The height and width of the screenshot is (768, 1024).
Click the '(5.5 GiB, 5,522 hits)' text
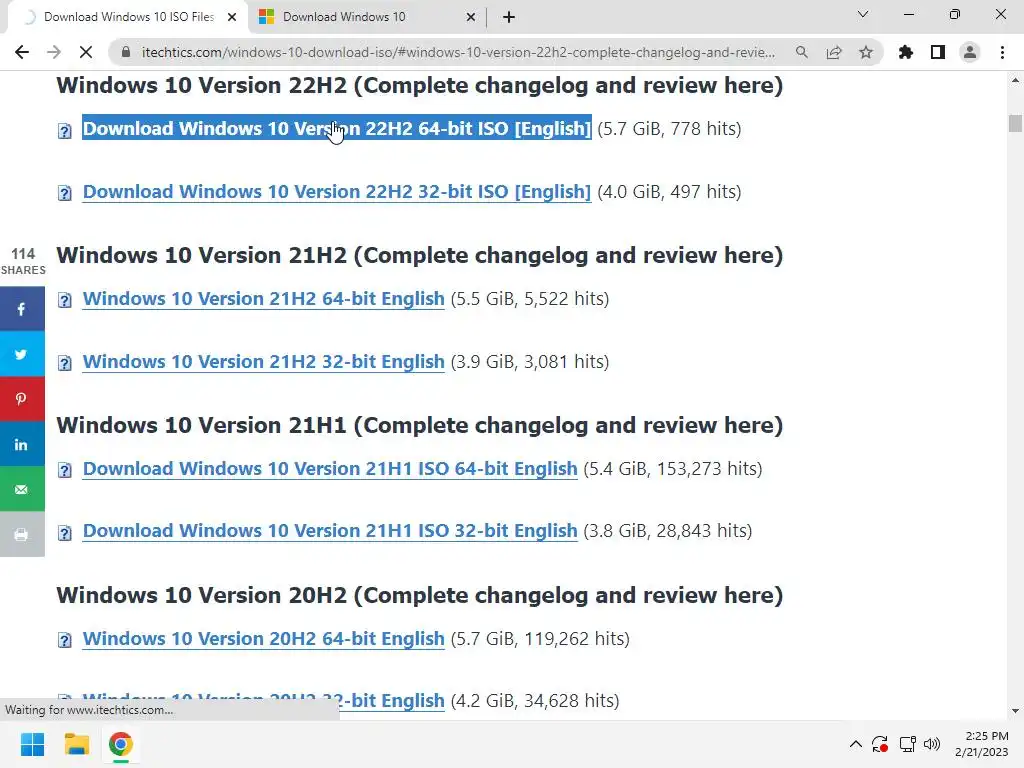530,298
